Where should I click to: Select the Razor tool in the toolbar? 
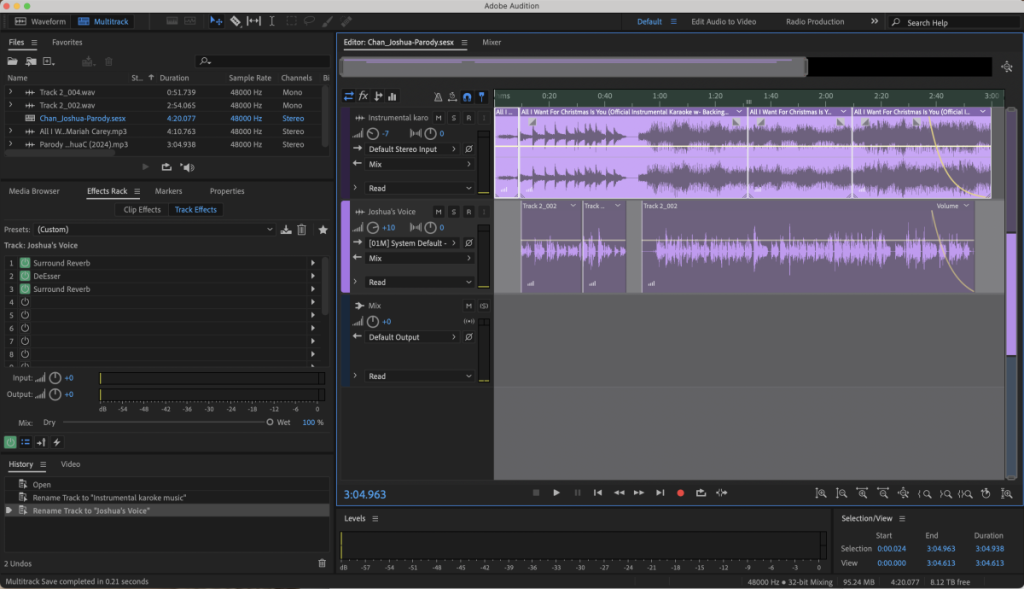click(235, 22)
